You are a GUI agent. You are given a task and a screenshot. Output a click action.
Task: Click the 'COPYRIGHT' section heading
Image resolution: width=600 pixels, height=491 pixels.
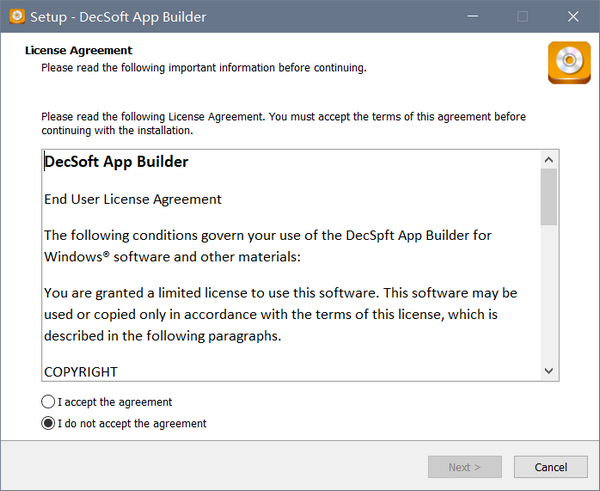tap(81, 371)
